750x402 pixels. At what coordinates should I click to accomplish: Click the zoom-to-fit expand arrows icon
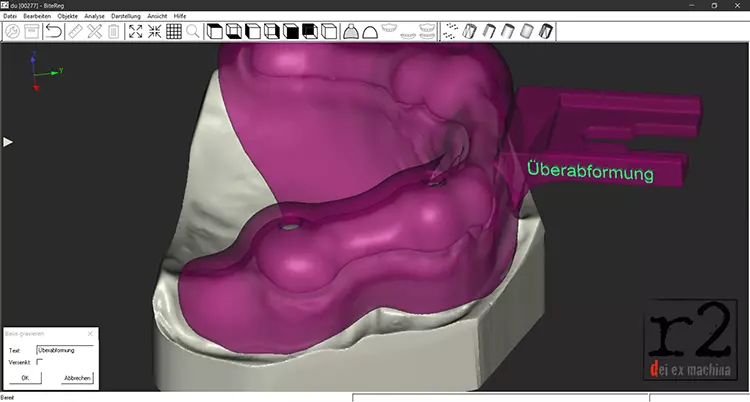click(136, 32)
